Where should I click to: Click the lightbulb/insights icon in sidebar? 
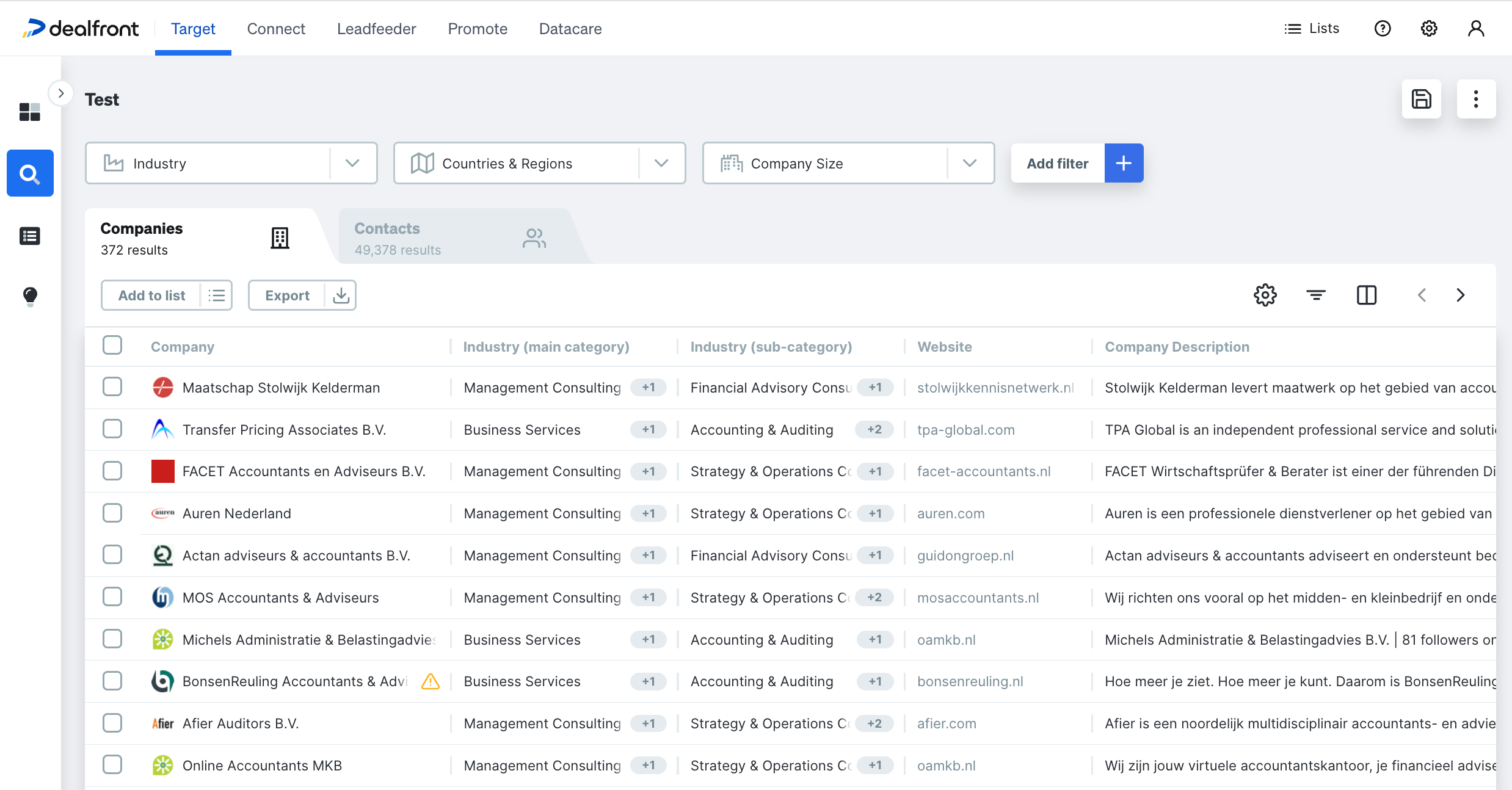(x=30, y=295)
